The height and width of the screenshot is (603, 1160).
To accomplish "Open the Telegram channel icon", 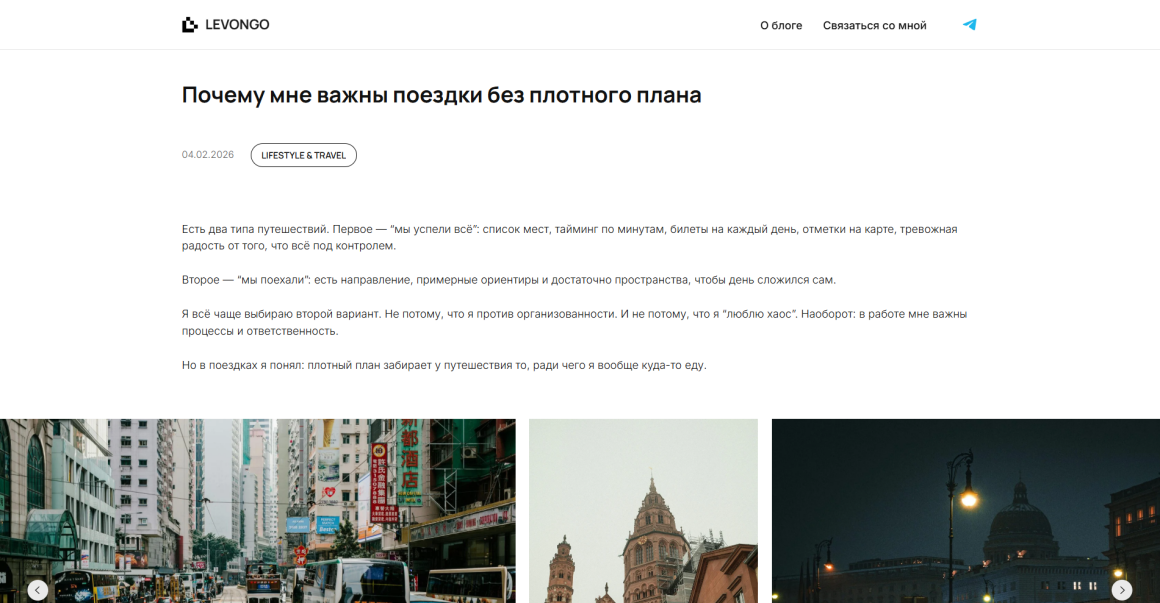I will pos(969,25).
